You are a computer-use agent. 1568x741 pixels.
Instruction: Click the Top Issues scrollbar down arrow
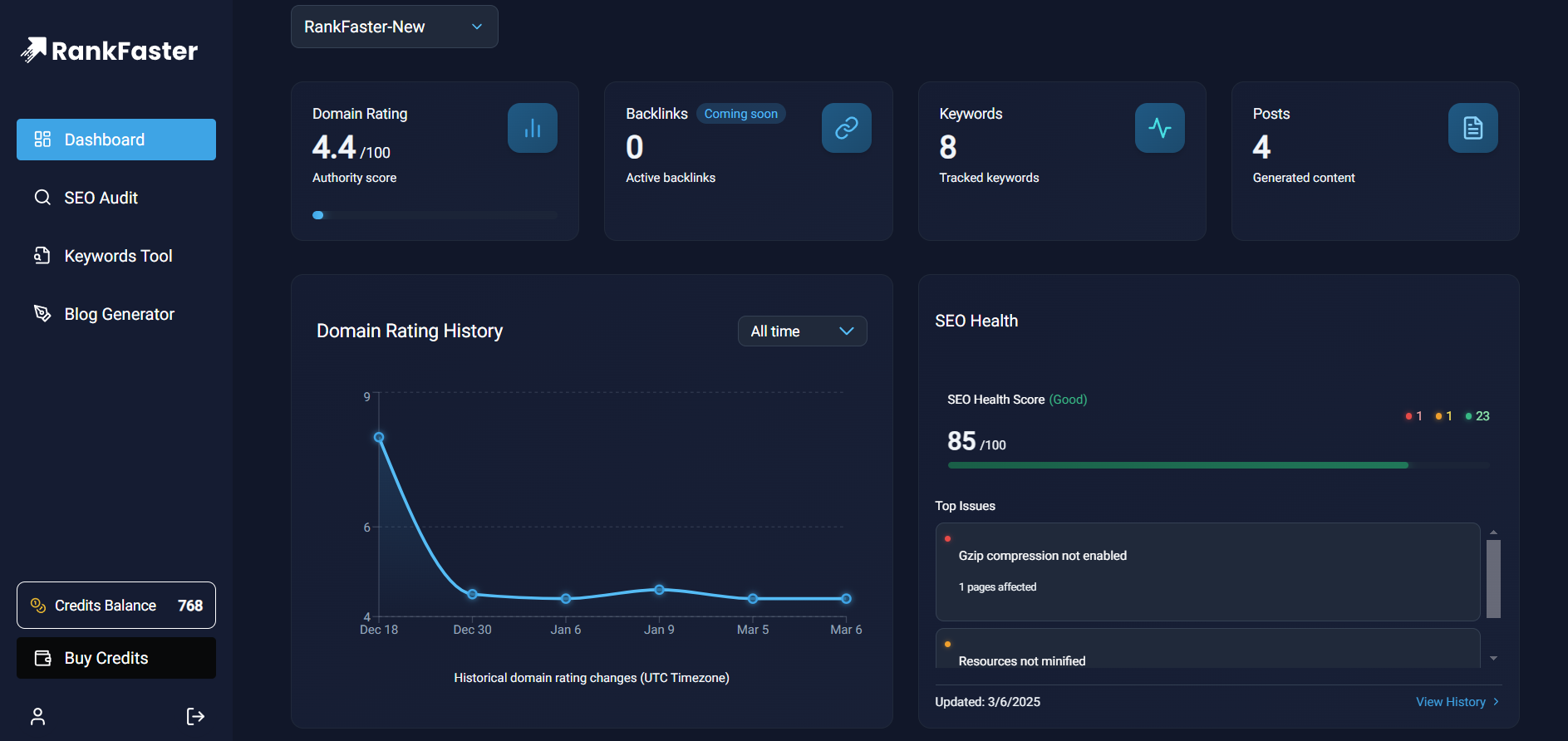(x=1493, y=658)
